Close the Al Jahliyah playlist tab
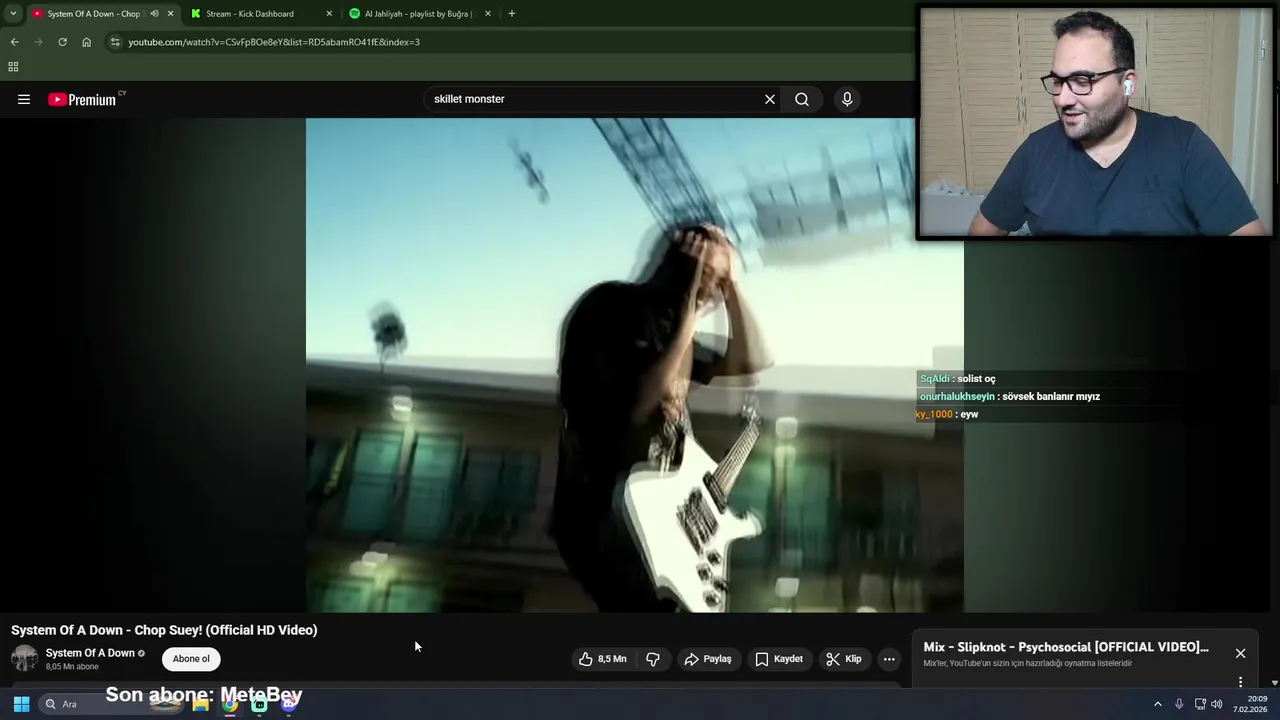This screenshot has width=1280, height=720. click(x=488, y=14)
